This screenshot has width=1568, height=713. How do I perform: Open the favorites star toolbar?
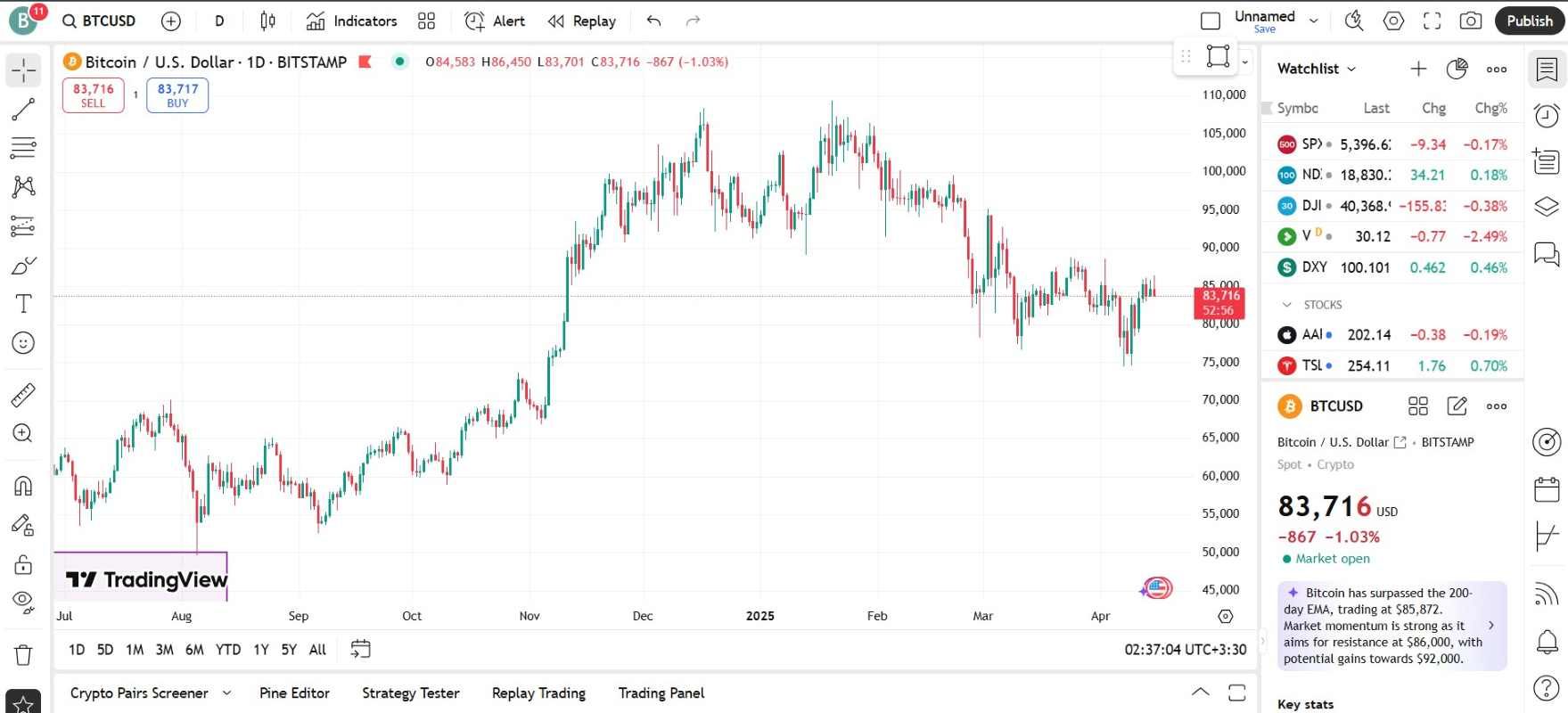tap(23, 703)
